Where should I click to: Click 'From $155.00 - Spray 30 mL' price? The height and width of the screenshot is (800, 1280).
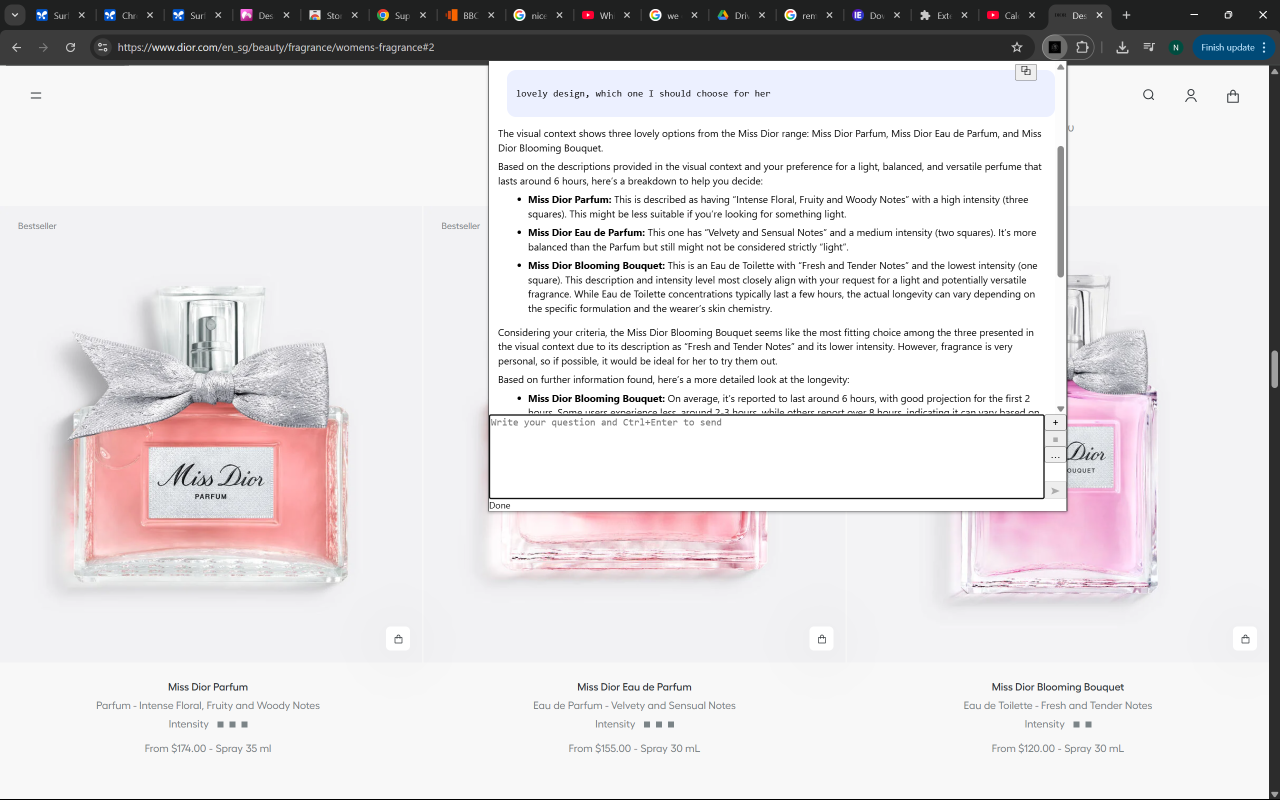(x=634, y=748)
